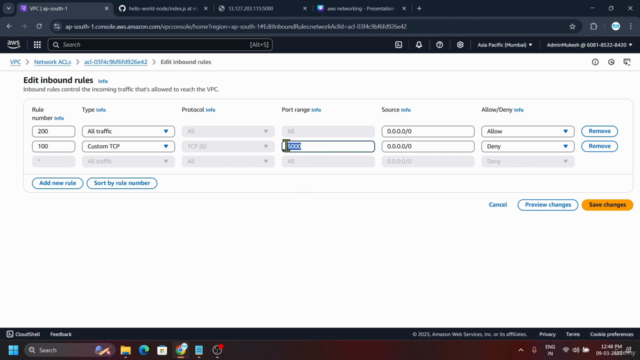Click Source field for rule 200
640x360 pixels.
coord(428,131)
